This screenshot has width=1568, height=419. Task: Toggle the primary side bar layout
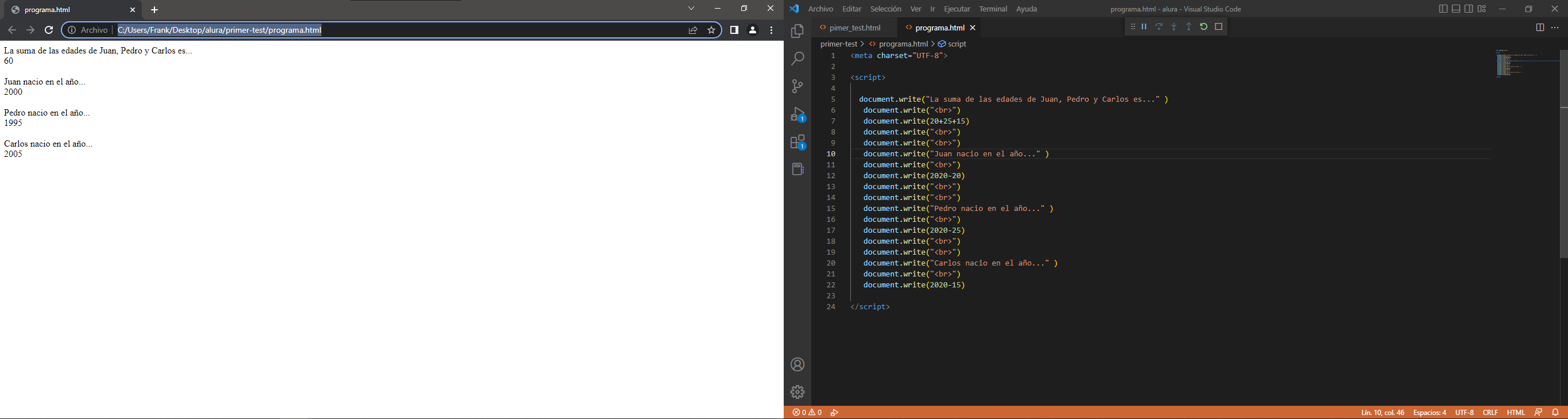pyautogui.click(x=1443, y=9)
